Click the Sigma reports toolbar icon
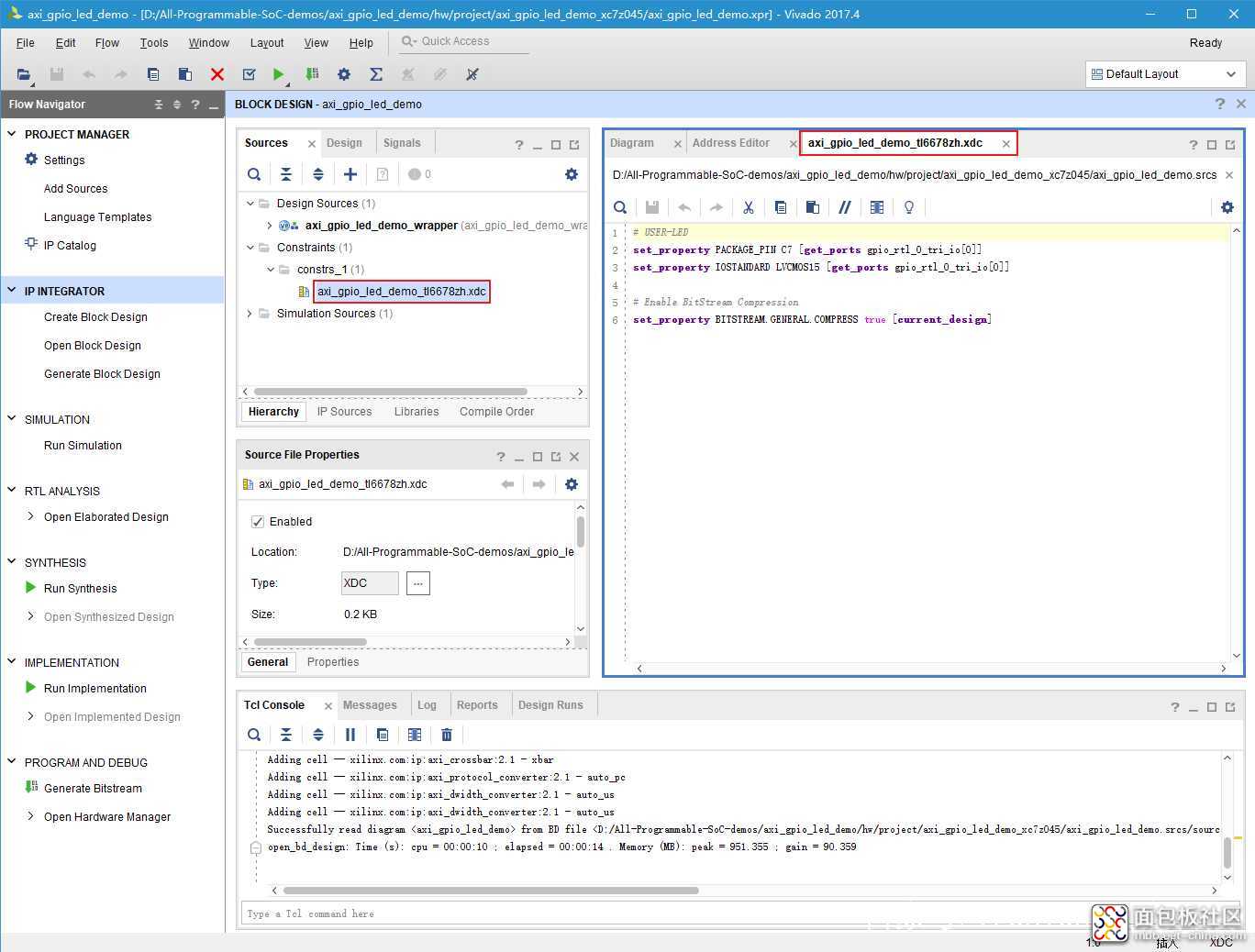Screen dimensions: 1255x952 [x=376, y=74]
